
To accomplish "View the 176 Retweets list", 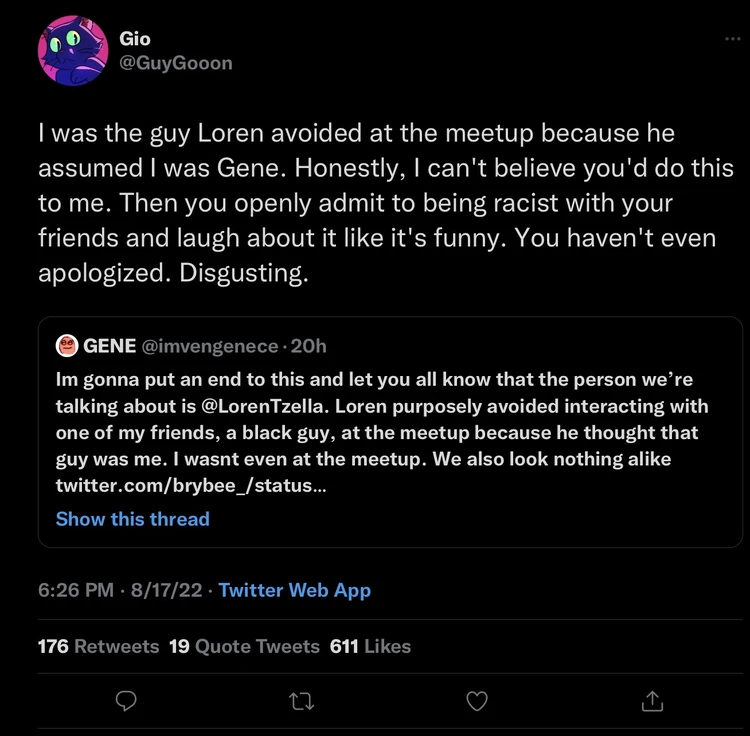I will pos(98,646).
